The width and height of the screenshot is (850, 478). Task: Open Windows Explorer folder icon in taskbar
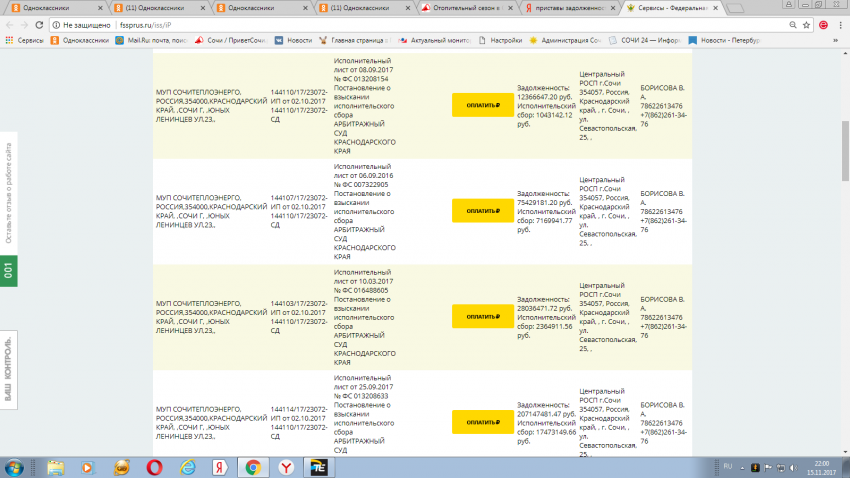55,467
